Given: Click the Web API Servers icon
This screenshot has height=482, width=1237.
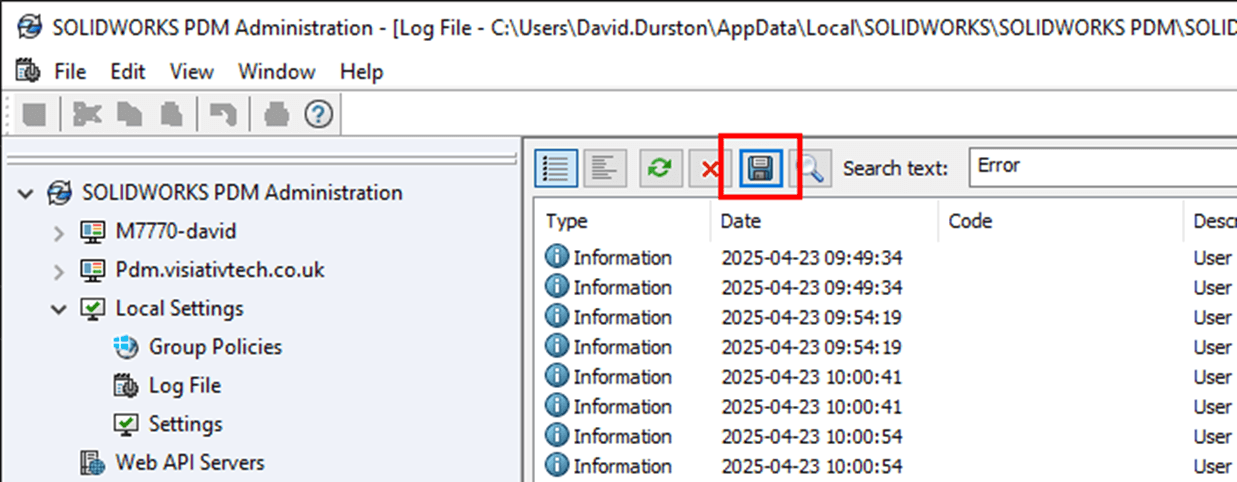Looking at the screenshot, I should coord(92,463).
